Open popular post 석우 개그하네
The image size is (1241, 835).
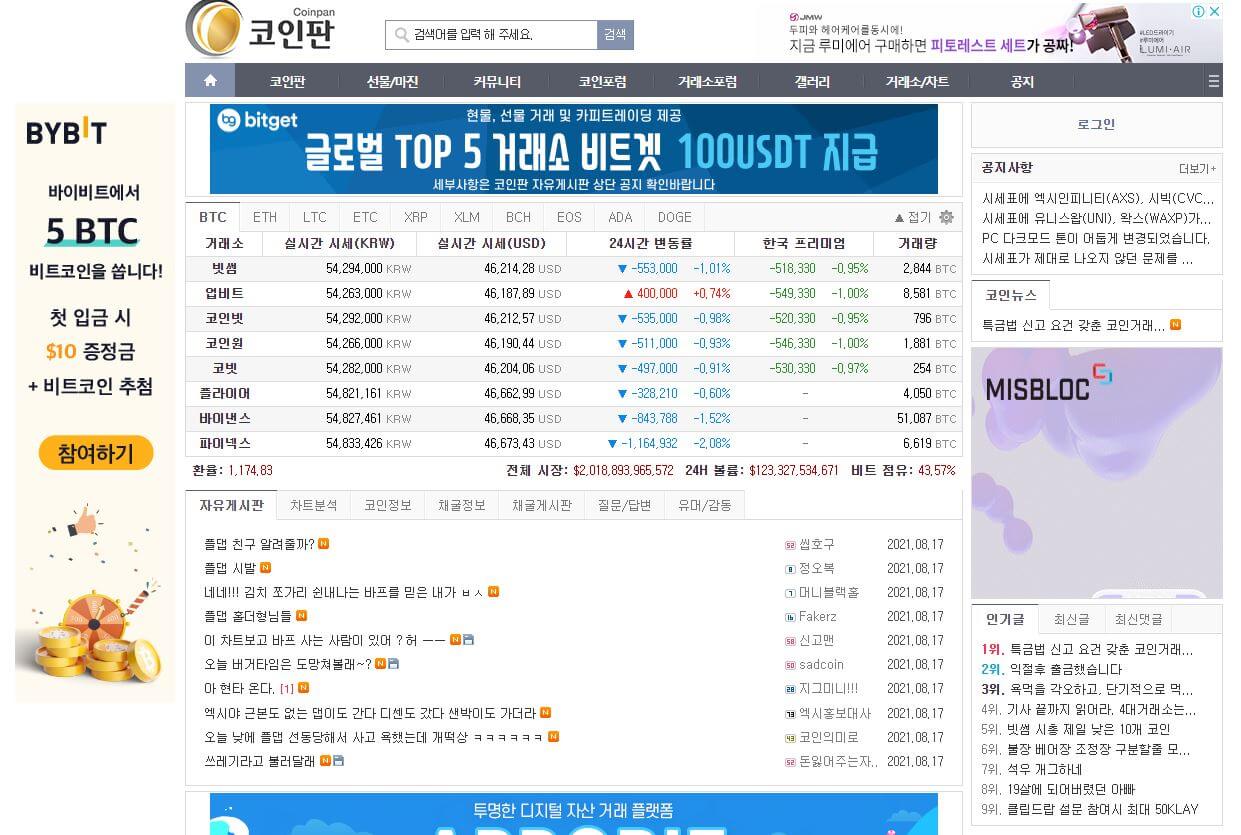click(x=1044, y=769)
